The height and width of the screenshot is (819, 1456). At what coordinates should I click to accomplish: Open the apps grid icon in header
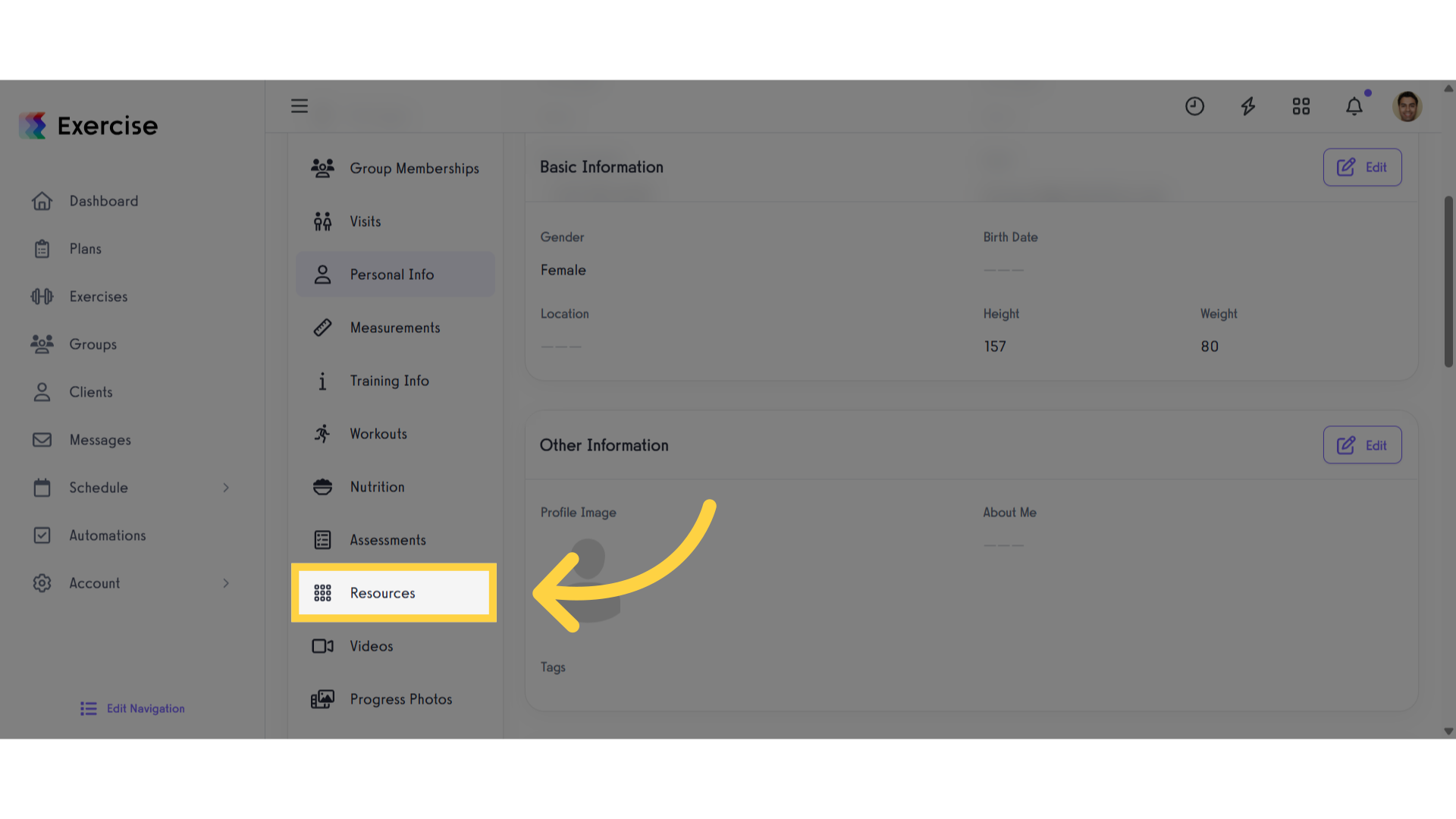[x=1301, y=106]
